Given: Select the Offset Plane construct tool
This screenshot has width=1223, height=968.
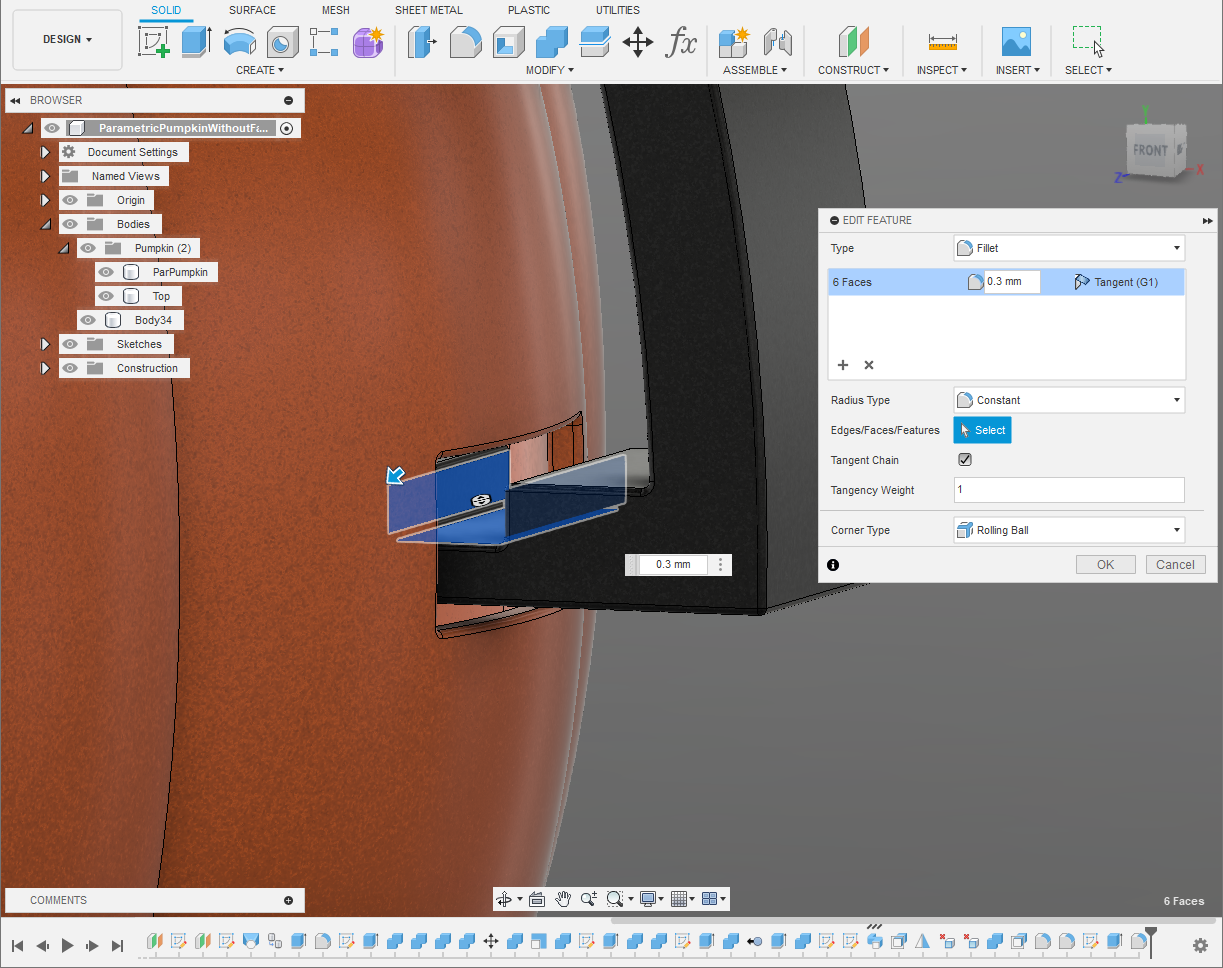Looking at the screenshot, I should click(x=853, y=42).
